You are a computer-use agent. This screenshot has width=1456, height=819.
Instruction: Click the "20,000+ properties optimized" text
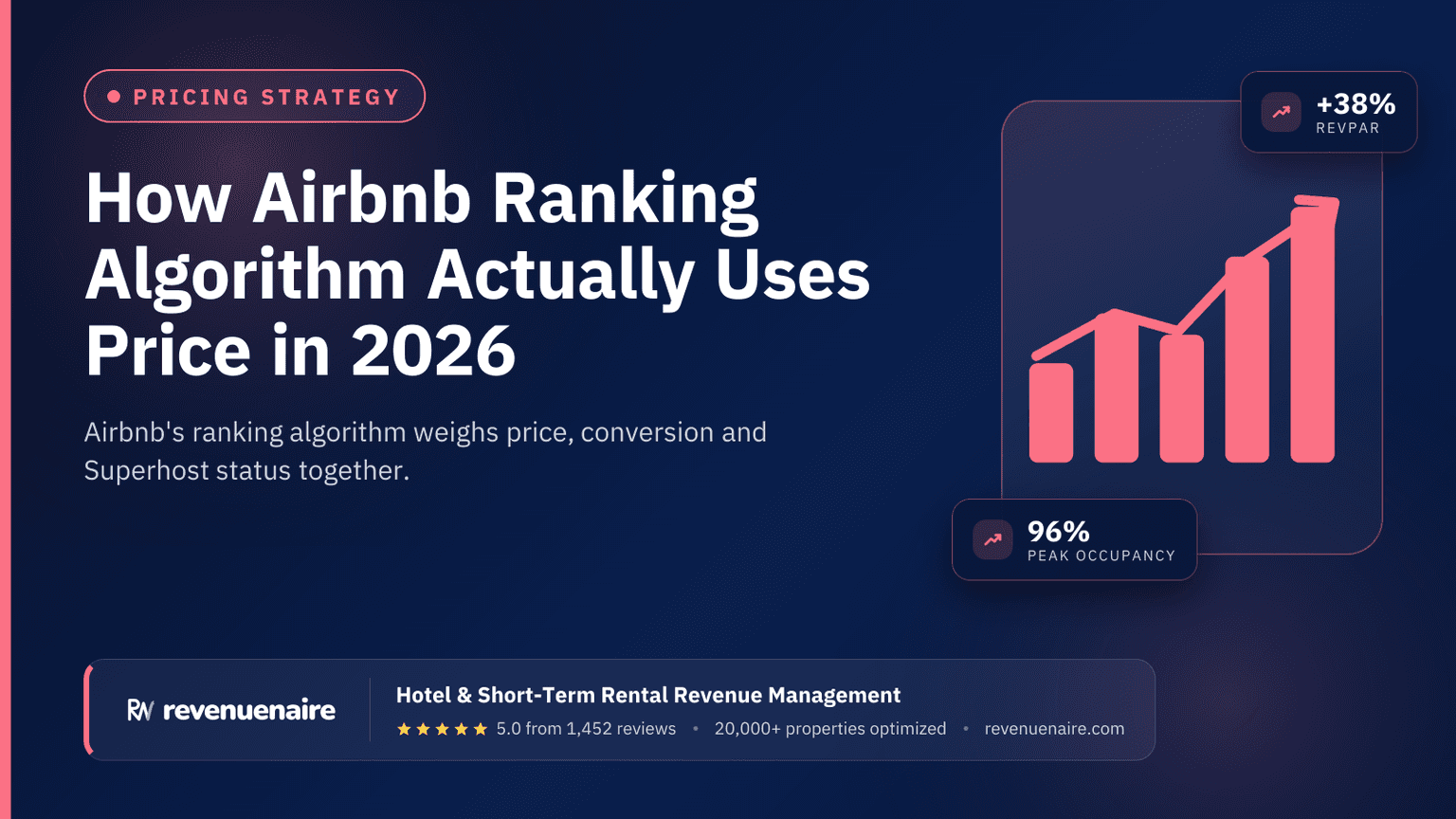click(830, 729)
